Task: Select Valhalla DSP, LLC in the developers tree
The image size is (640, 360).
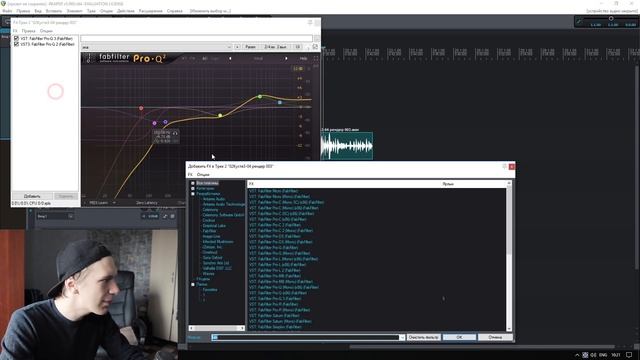Action: pyautogui.click(x=217, y=269)
